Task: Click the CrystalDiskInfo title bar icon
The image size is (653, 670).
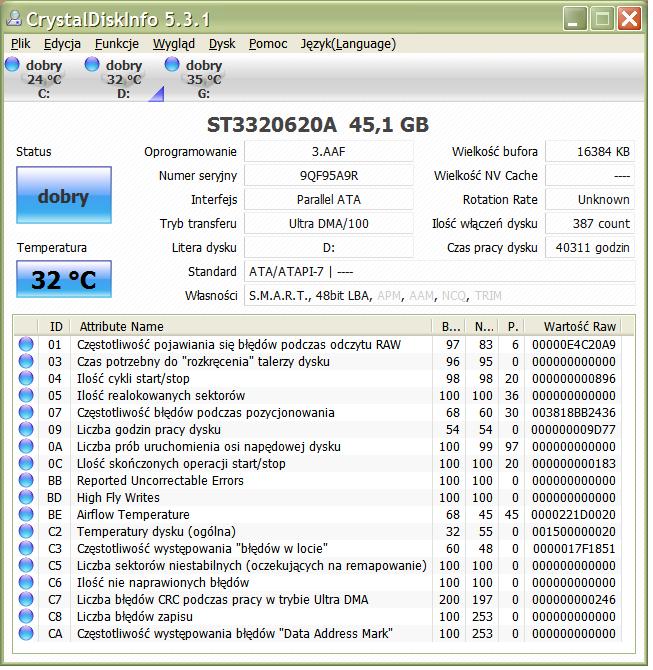Action: 14,18
